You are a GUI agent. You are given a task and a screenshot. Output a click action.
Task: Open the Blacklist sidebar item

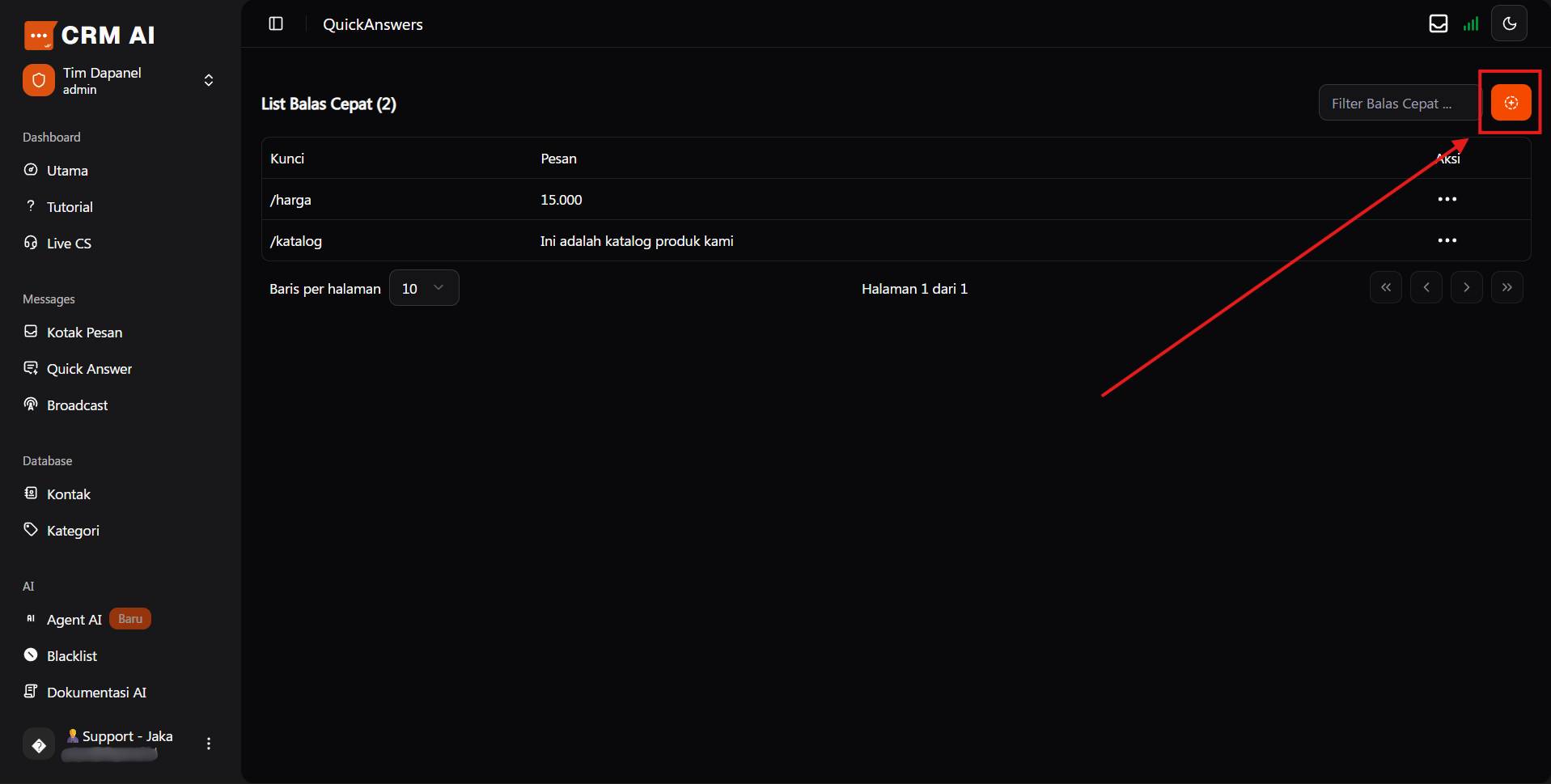71,656
